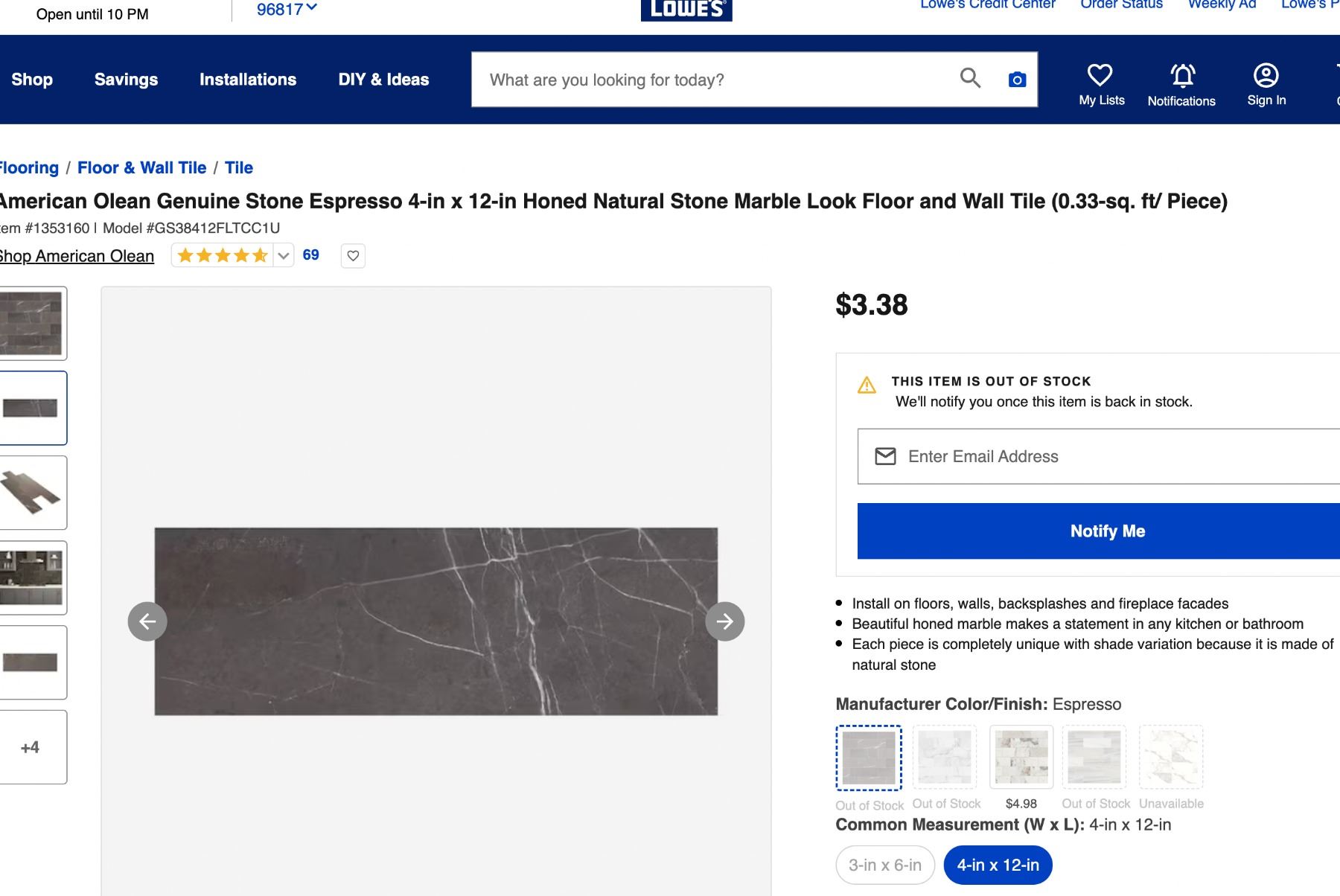Viewport: 1340px width, 896px height.
Task: Open the Notifications bell
Action: pos(1181,77)
